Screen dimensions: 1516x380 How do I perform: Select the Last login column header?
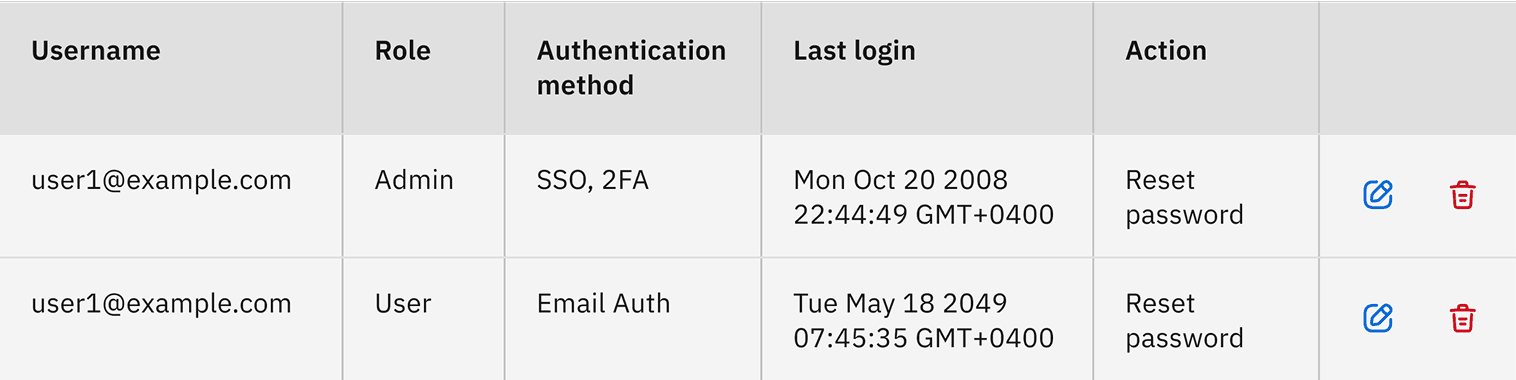point(854,51)
